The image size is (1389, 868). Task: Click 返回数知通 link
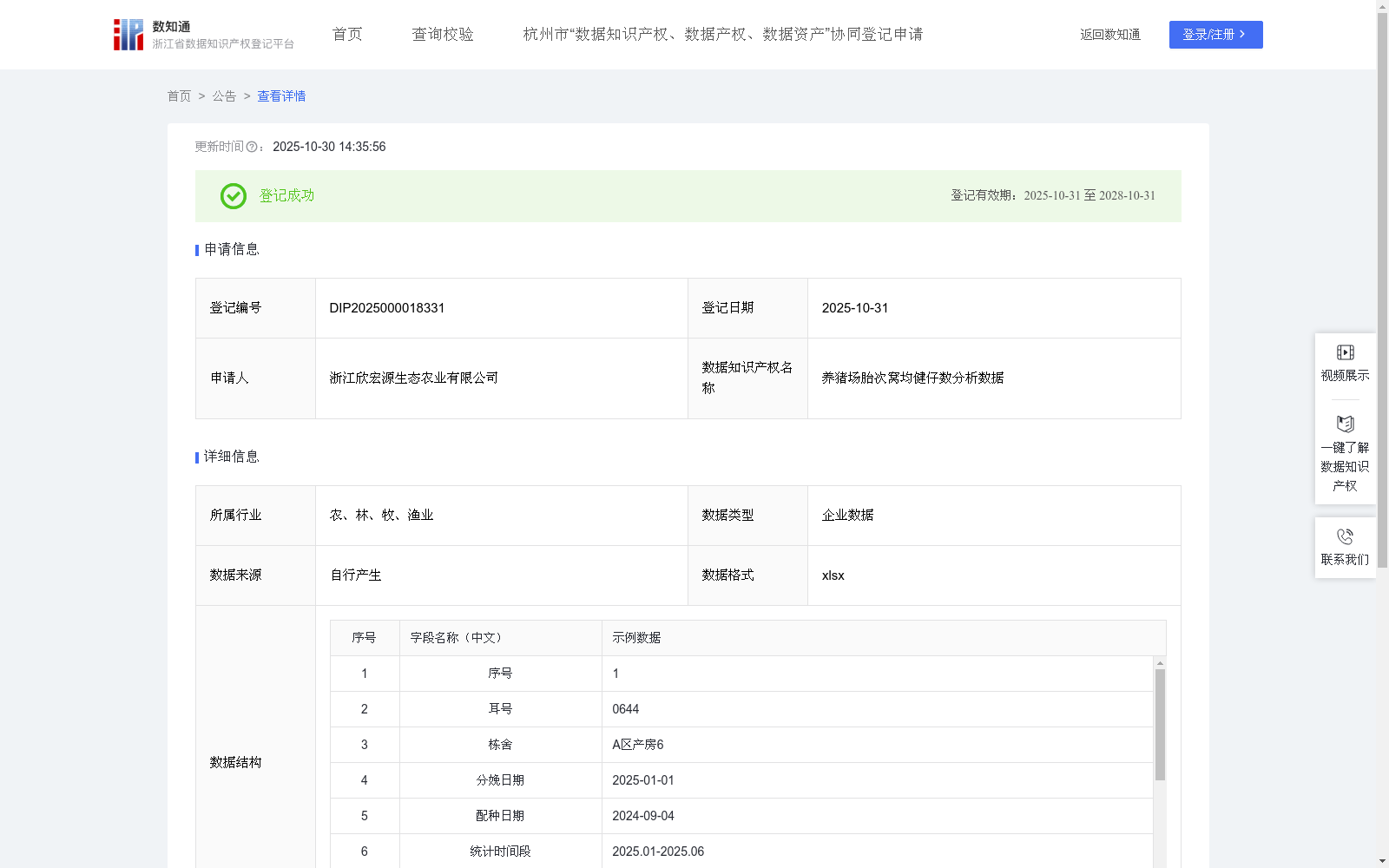point(1110,35)
